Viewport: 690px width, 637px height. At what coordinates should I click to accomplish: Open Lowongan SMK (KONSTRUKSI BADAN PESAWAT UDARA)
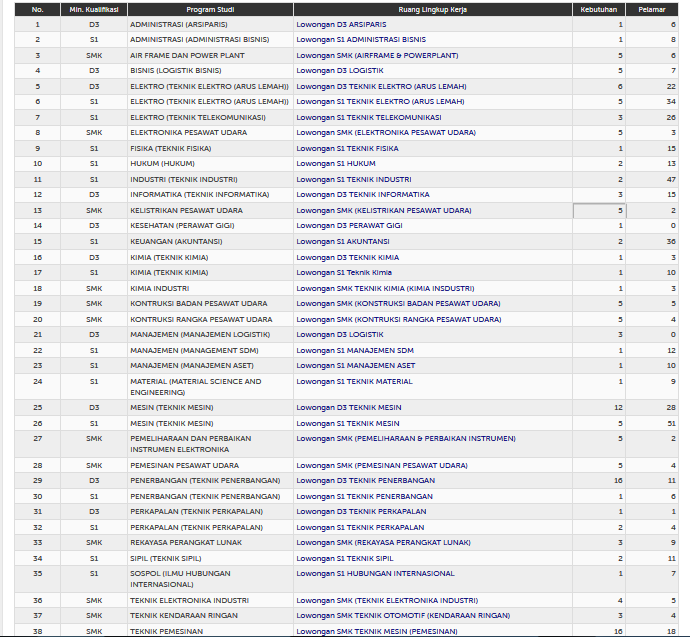click(398, 304)
